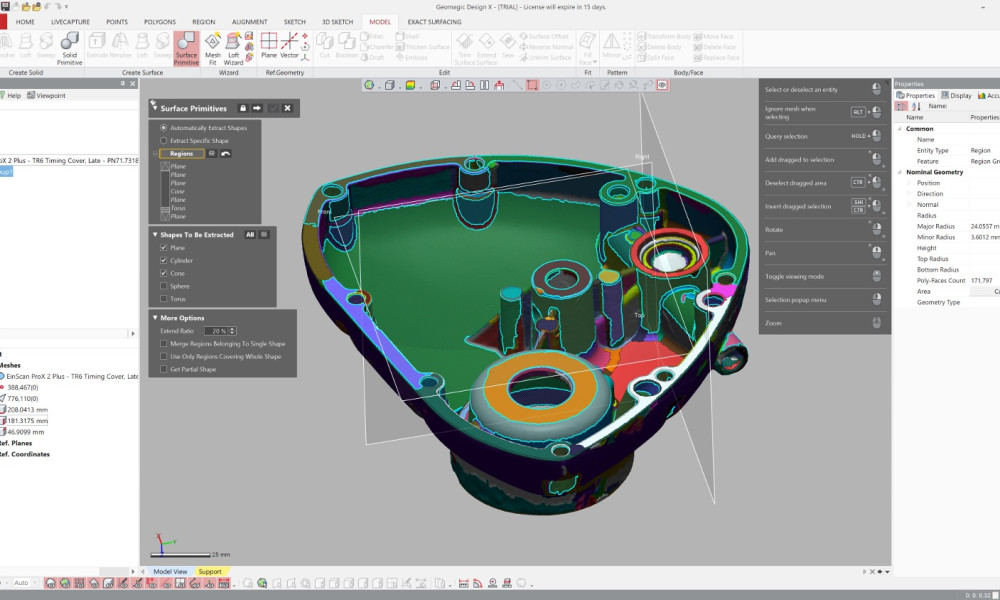Cancel the Surface Primitives command with X
1000x600 pixels.
coord(288,108)
